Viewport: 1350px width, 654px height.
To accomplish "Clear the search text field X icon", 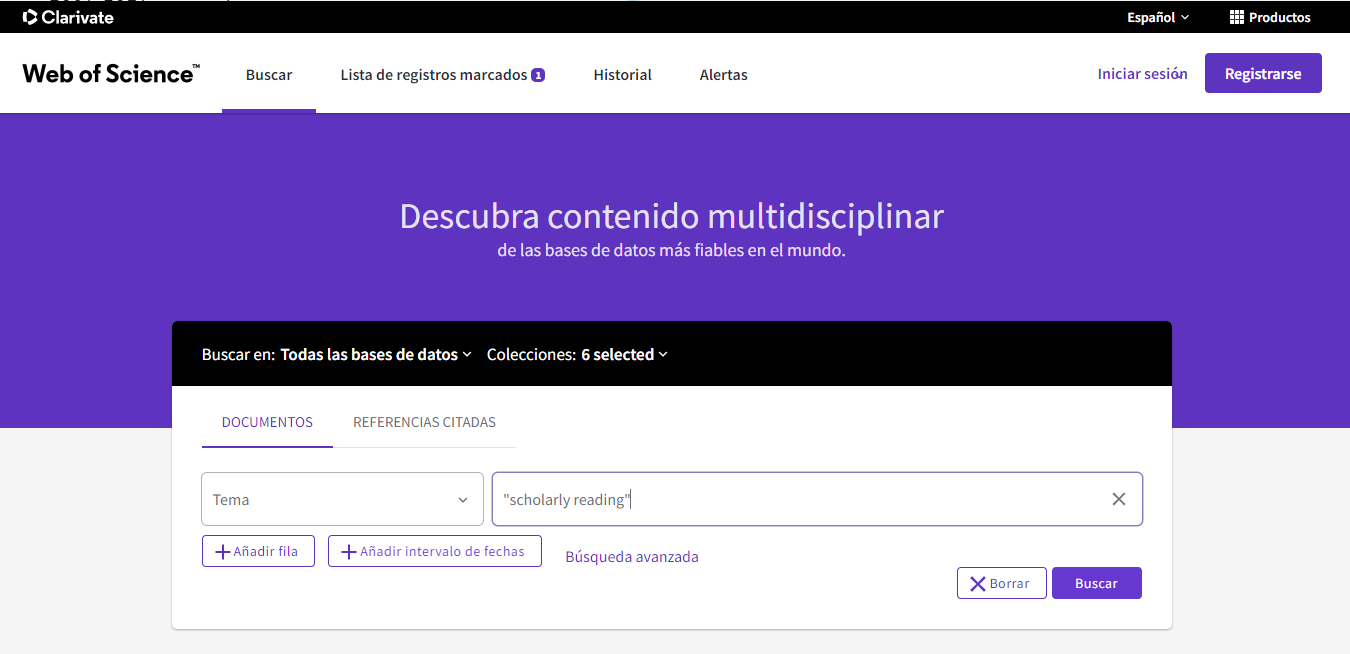I will (x=1119, y=499).
